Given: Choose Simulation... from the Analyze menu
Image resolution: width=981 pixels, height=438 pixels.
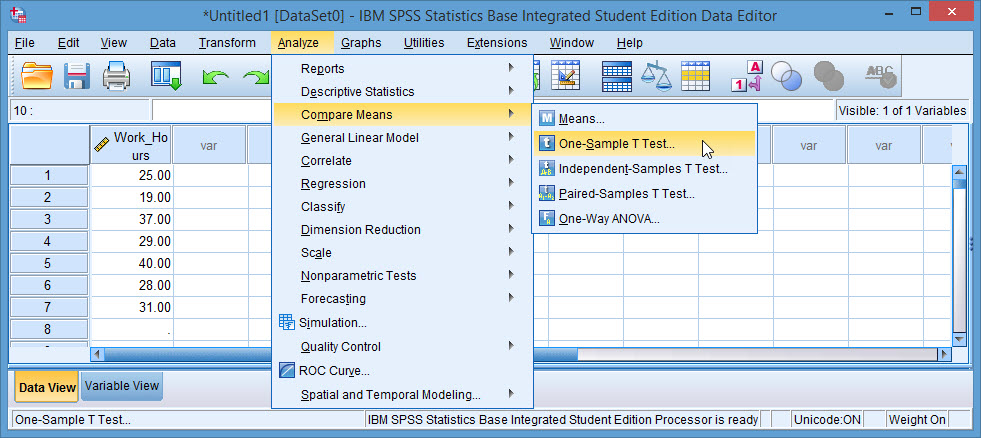Looking at the screenshot, I should coord(402,323).
